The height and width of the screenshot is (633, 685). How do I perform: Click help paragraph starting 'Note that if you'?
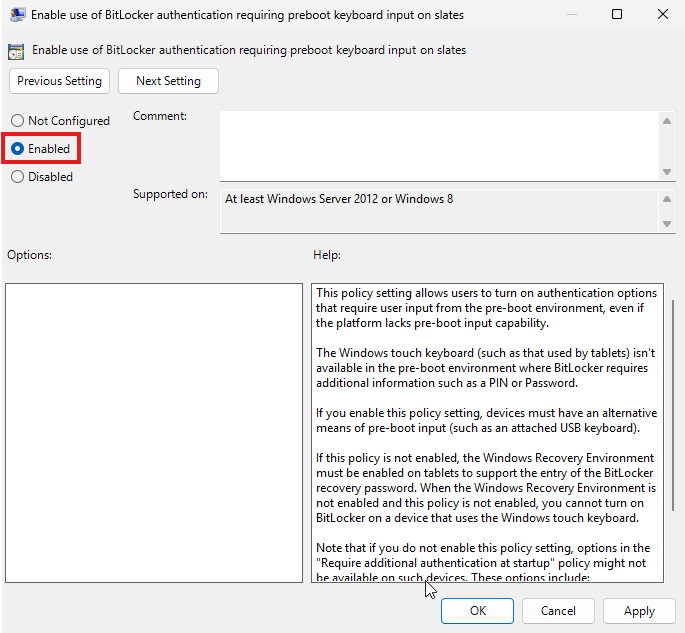click(x=483, y=563)
